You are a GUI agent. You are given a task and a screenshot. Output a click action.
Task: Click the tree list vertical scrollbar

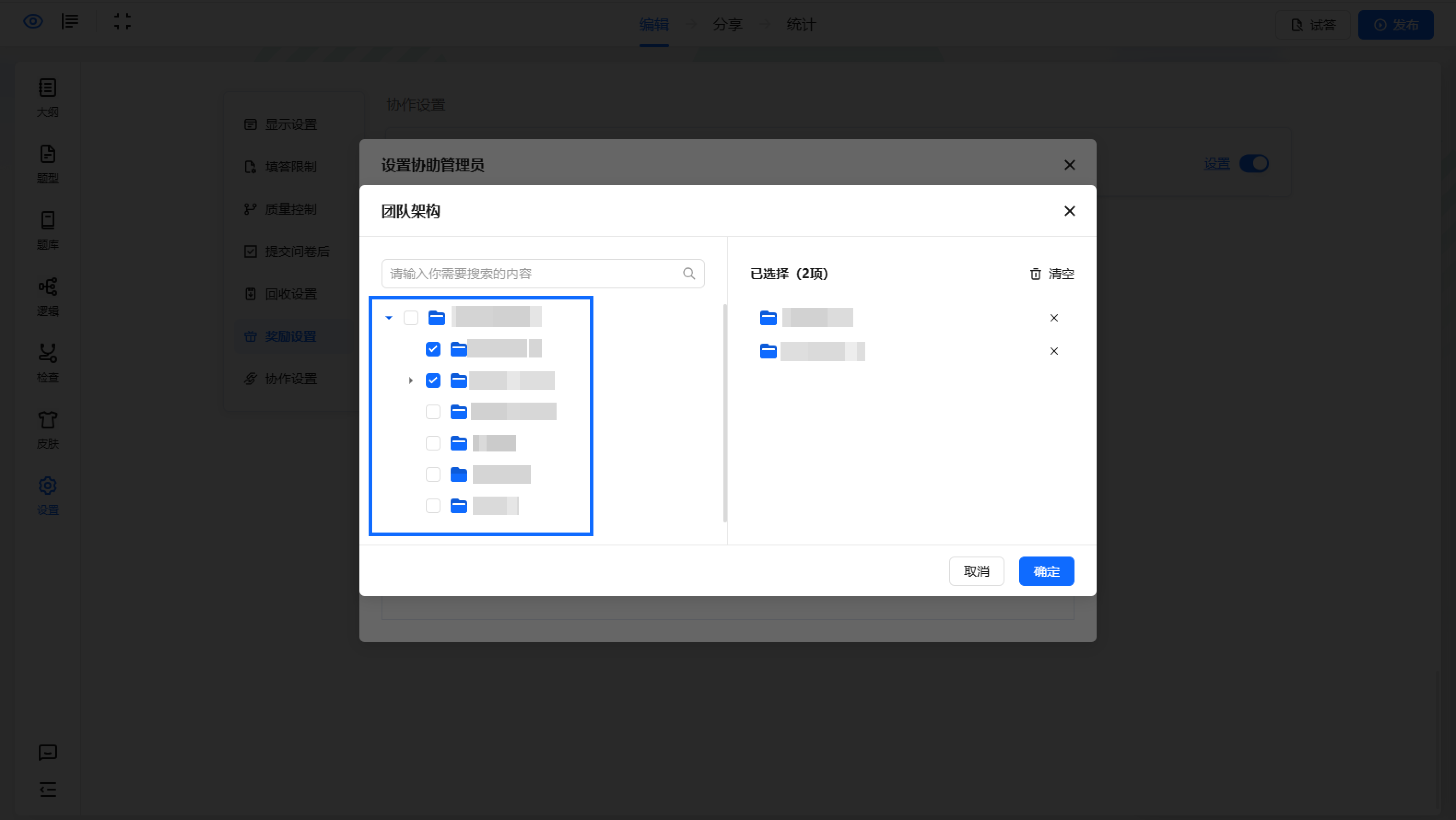tap(725, 413)
